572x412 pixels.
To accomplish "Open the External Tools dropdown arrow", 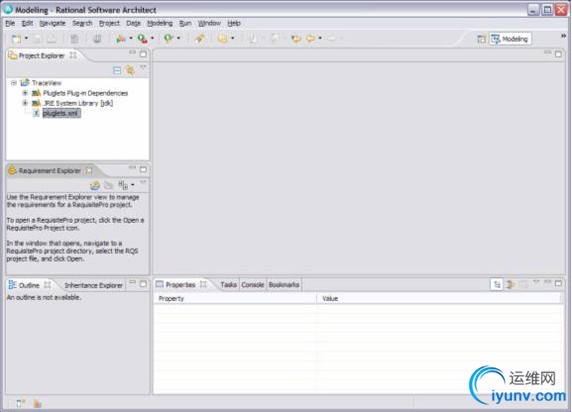I will pos(178,38).
